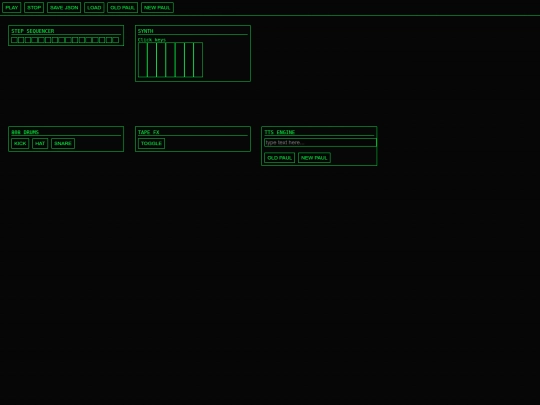540x405 pixels.
Task: Toggle the last (16th) sequencer step
Action: (x=116, y=40)
